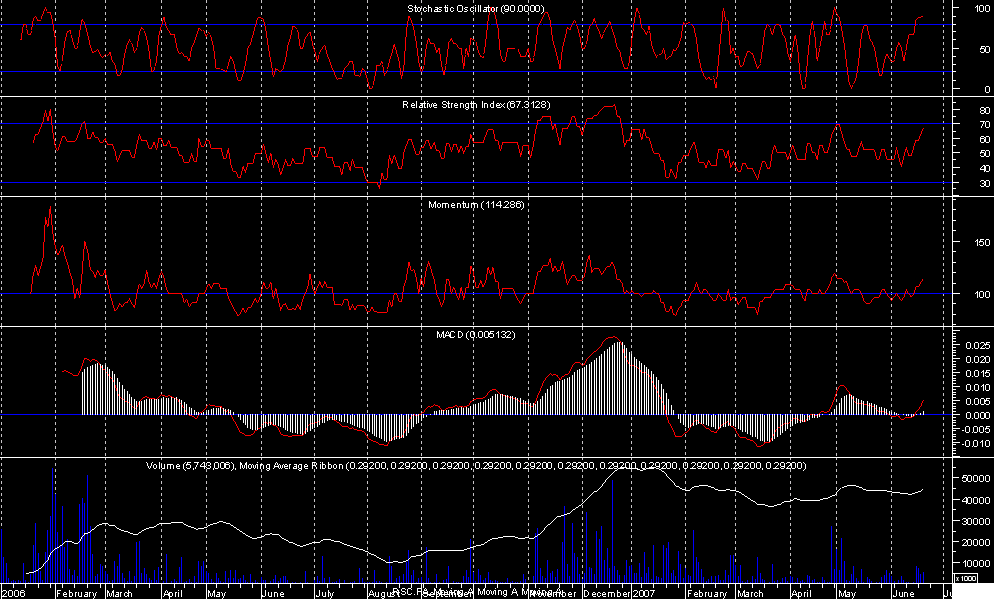Click the February label on the date axis
Viewport: 994px width, 599px height.
[x=77, y=592]
